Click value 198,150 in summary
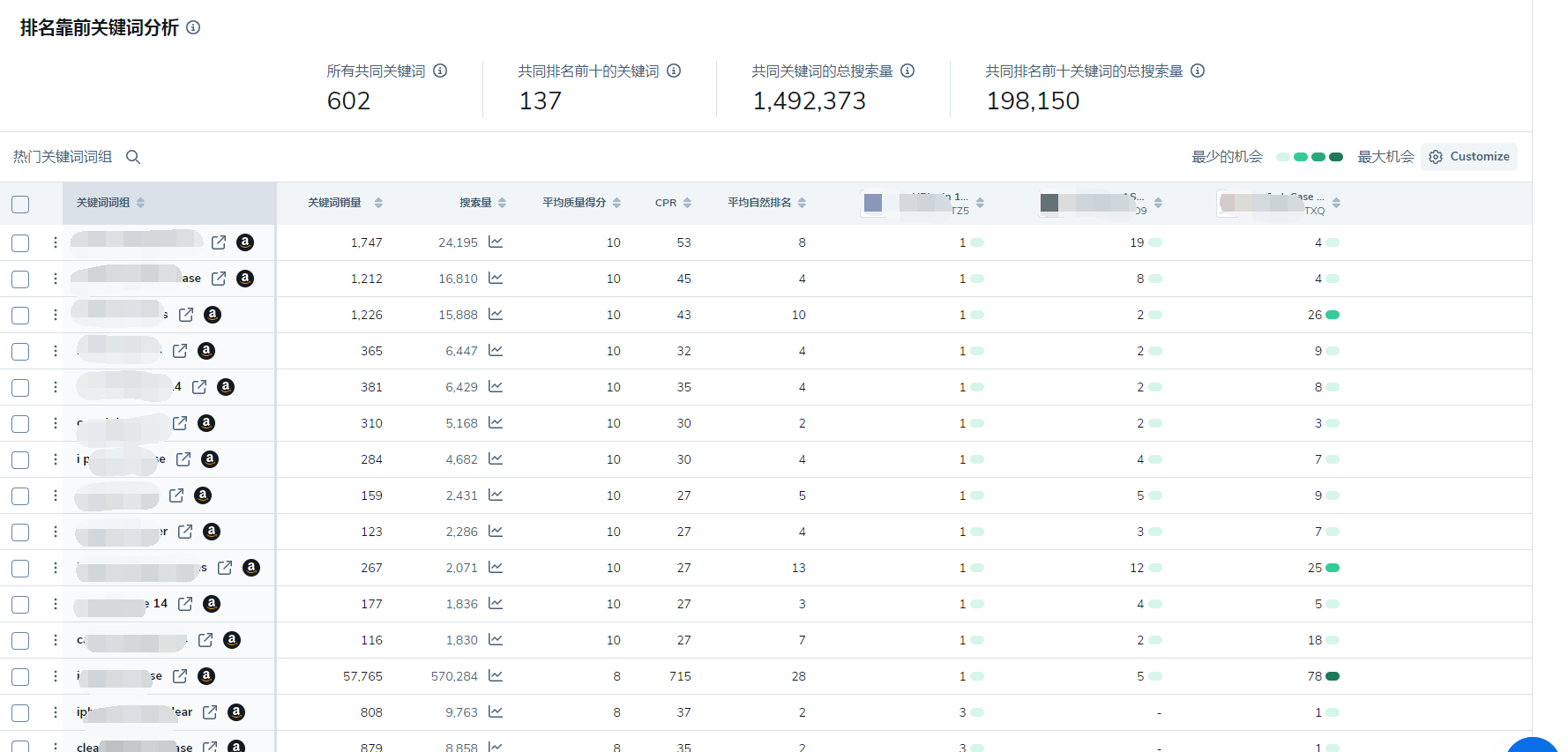The height and width of the screenshot is (752, 1568). [x=1033, y=101]
